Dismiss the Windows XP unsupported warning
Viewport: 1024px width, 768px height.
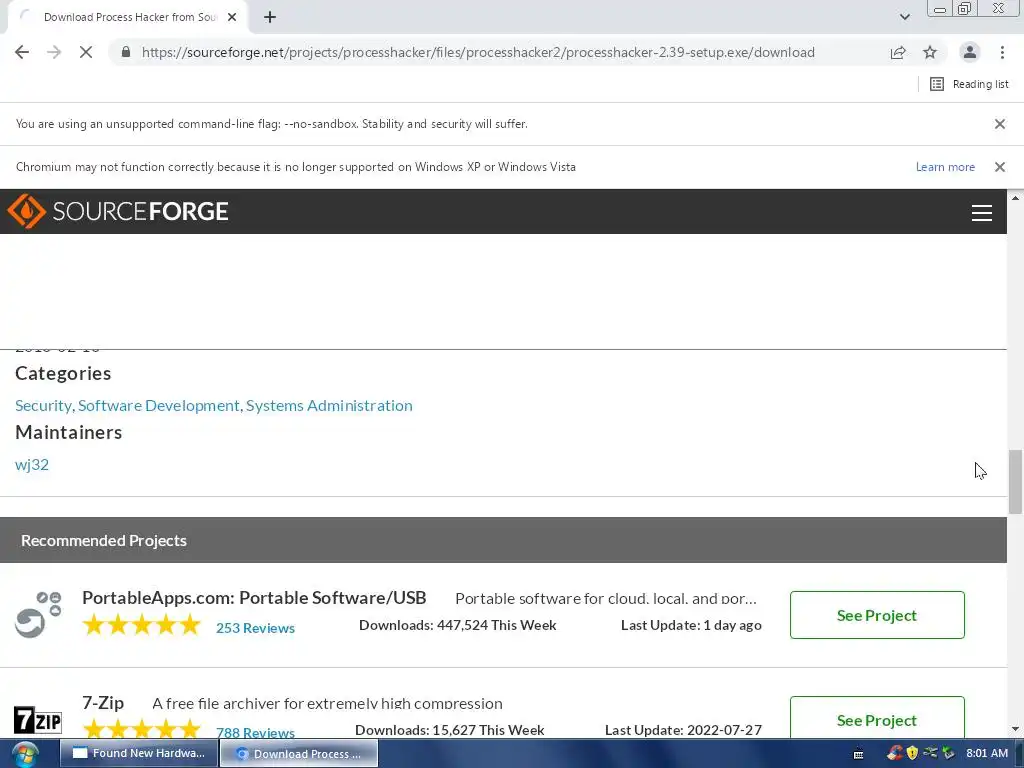(999, 167)
